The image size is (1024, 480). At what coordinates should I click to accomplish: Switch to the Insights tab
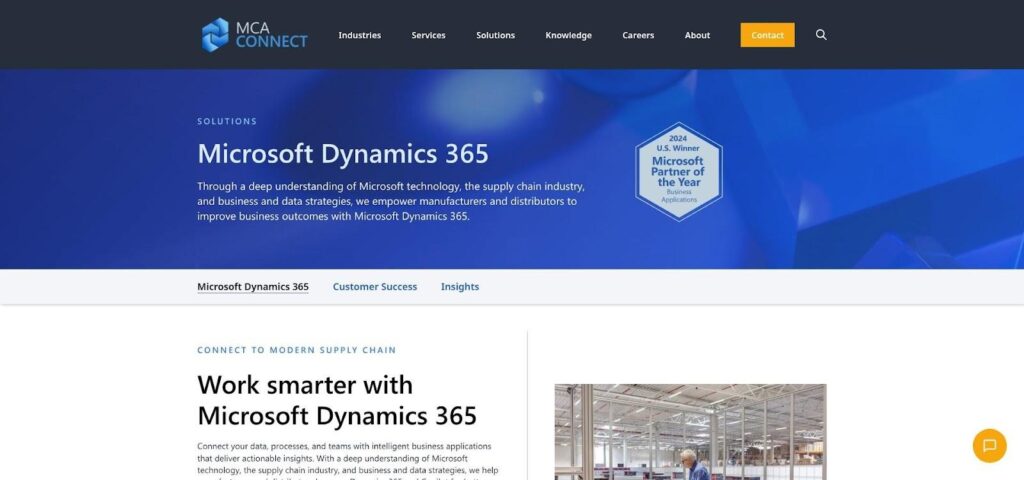click(x=460, y=287)
